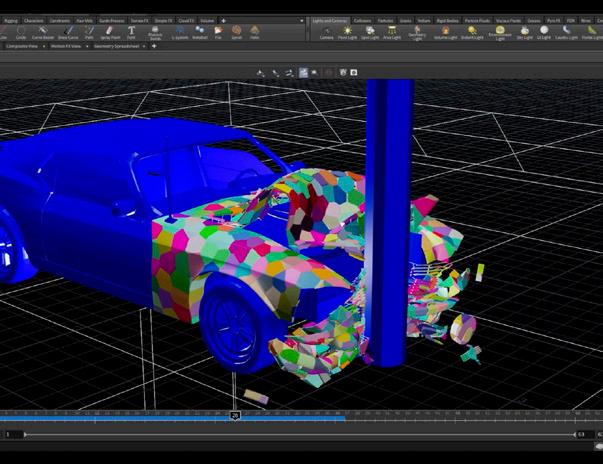Viewport: 603px width, 464px height.
Task: Click the current frame marker on timeline
Action: (235, 415)
